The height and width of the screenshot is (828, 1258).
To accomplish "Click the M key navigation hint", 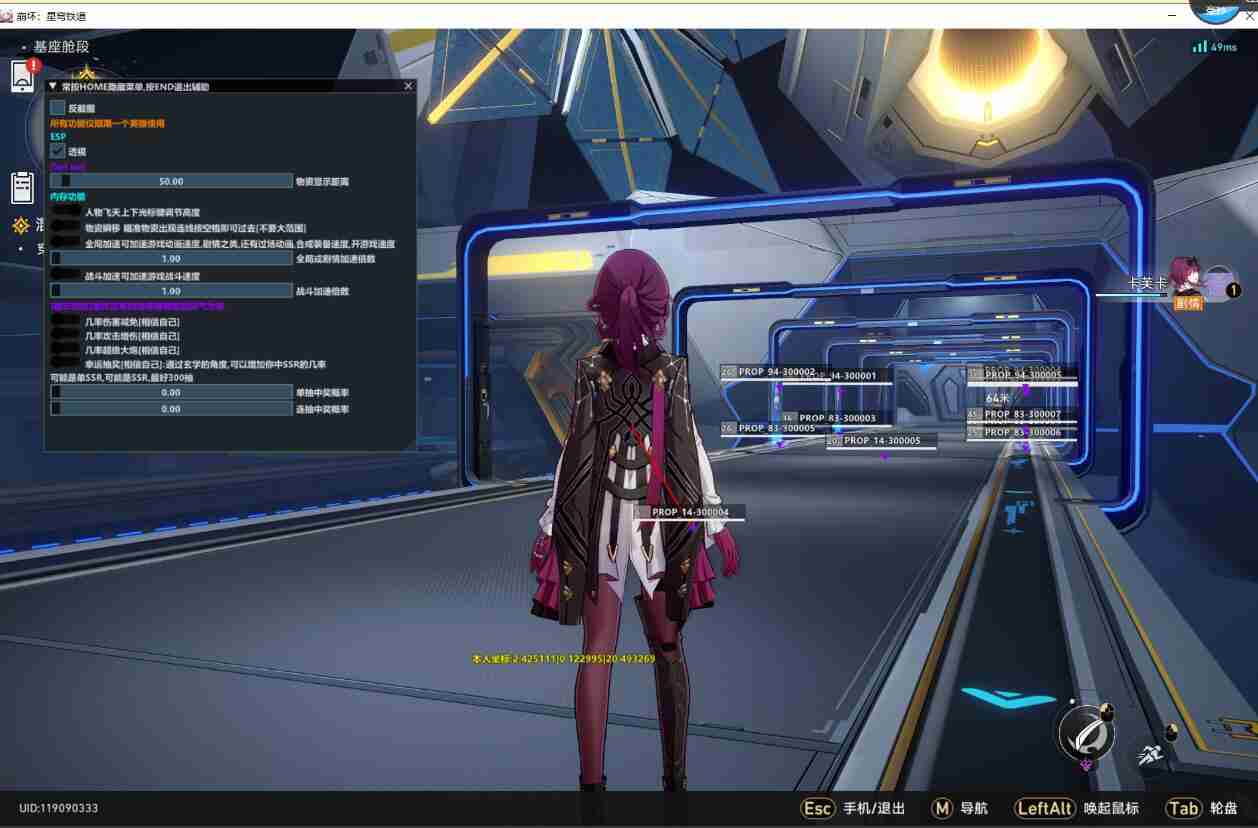I will pyautogui.click(x=942, y=808).
